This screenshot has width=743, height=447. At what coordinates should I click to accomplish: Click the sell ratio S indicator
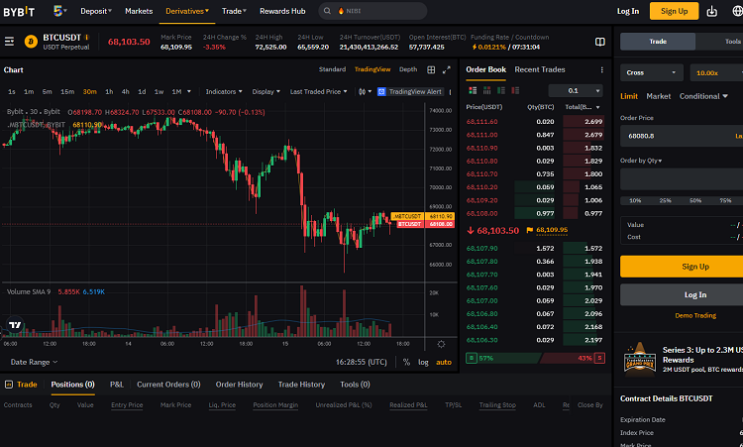(599, 358)
